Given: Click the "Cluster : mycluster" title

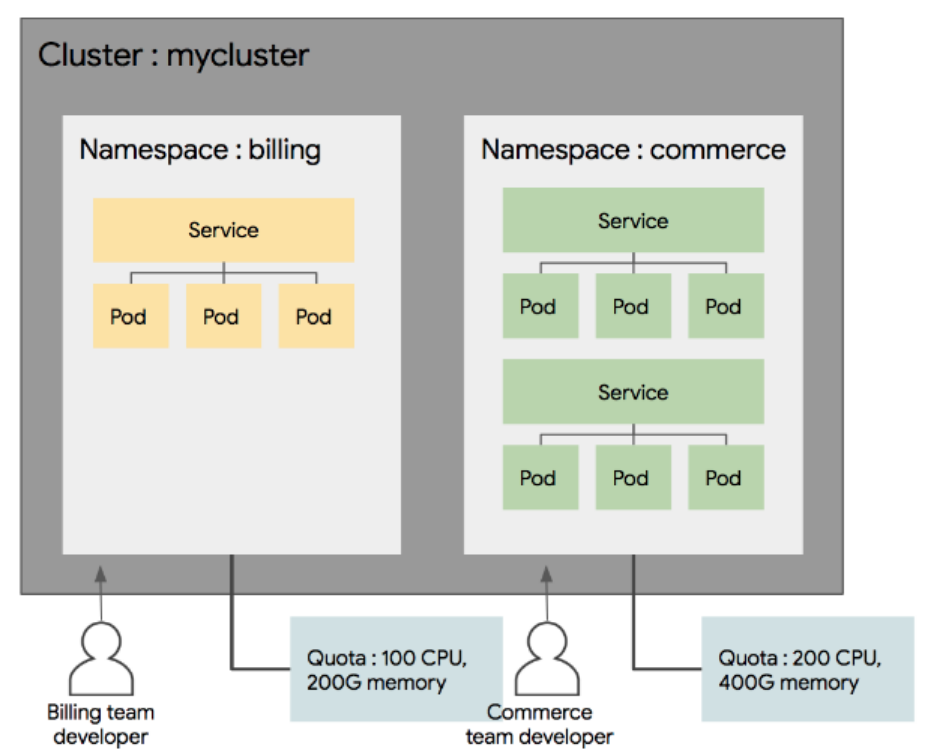Looking at the screenshot, I should coord(173,54).
